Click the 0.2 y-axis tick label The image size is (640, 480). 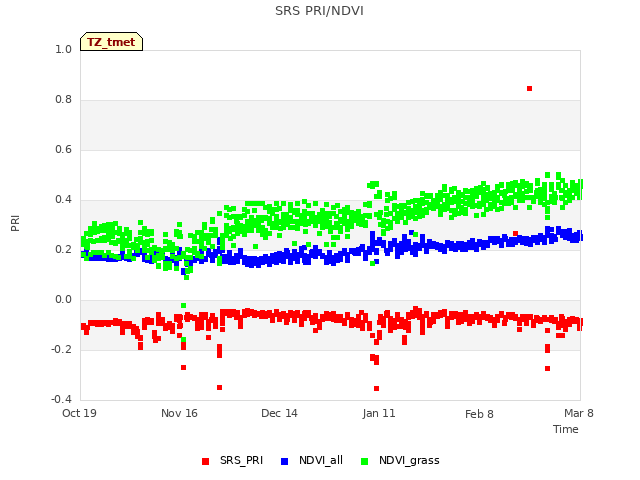63,249
